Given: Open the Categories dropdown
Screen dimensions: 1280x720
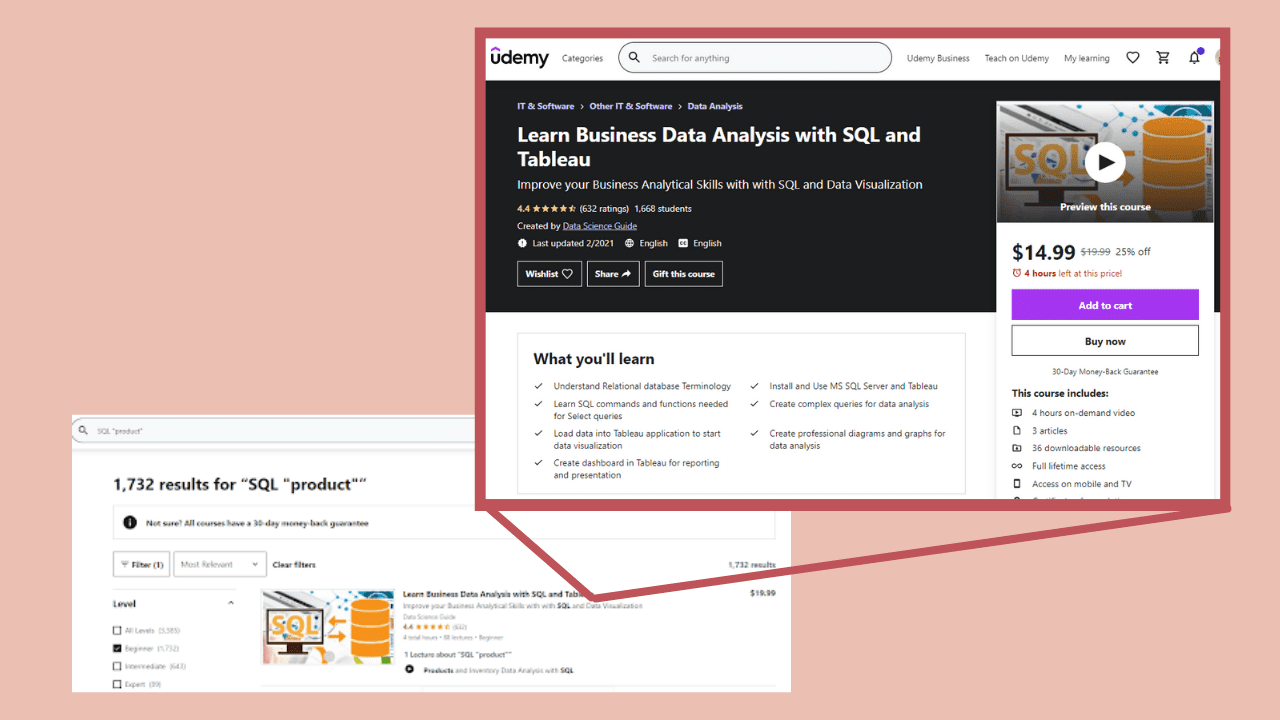Looking at the screenshot, I should coord(582,57).
